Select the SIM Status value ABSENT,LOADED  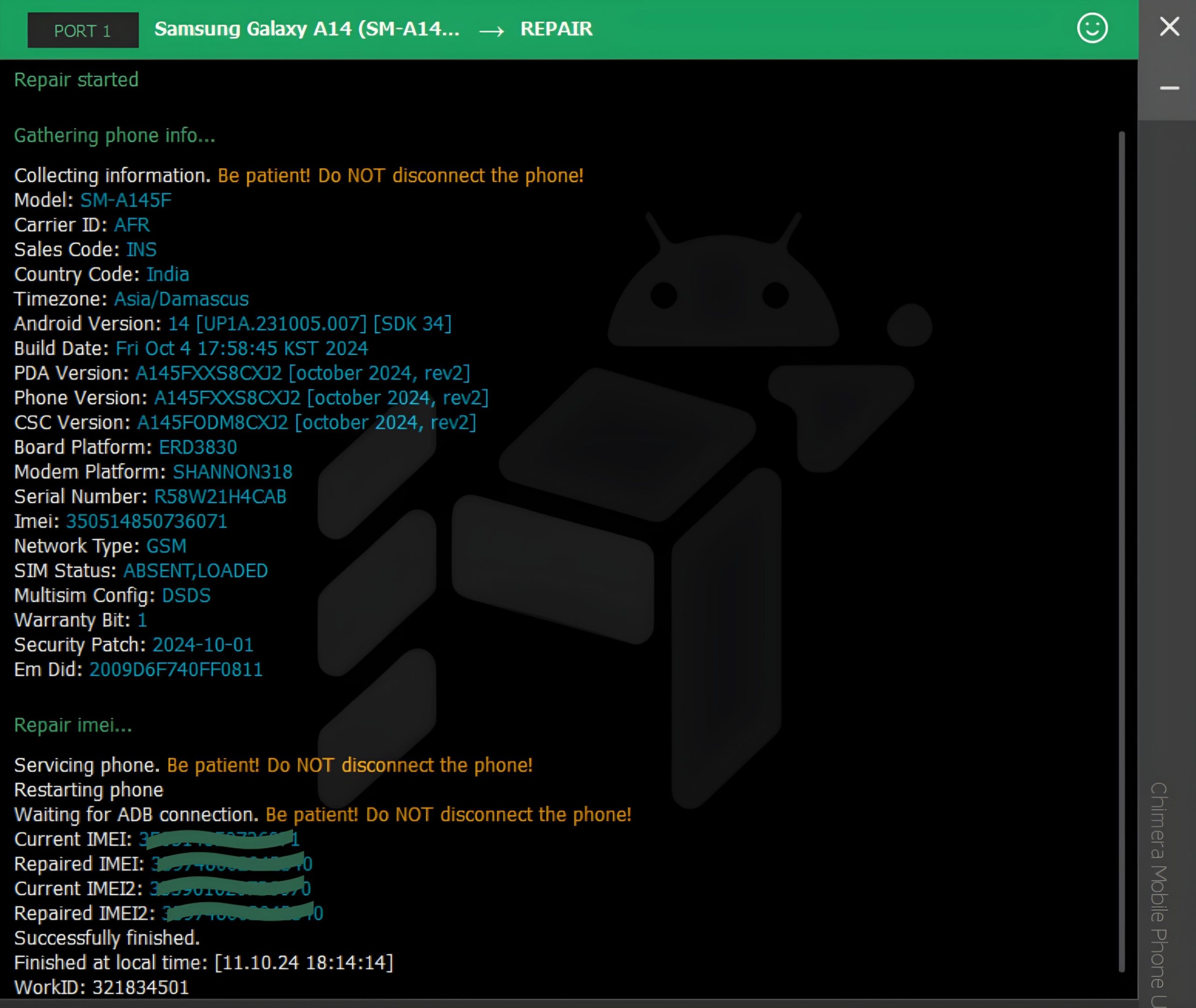point(195,570)
